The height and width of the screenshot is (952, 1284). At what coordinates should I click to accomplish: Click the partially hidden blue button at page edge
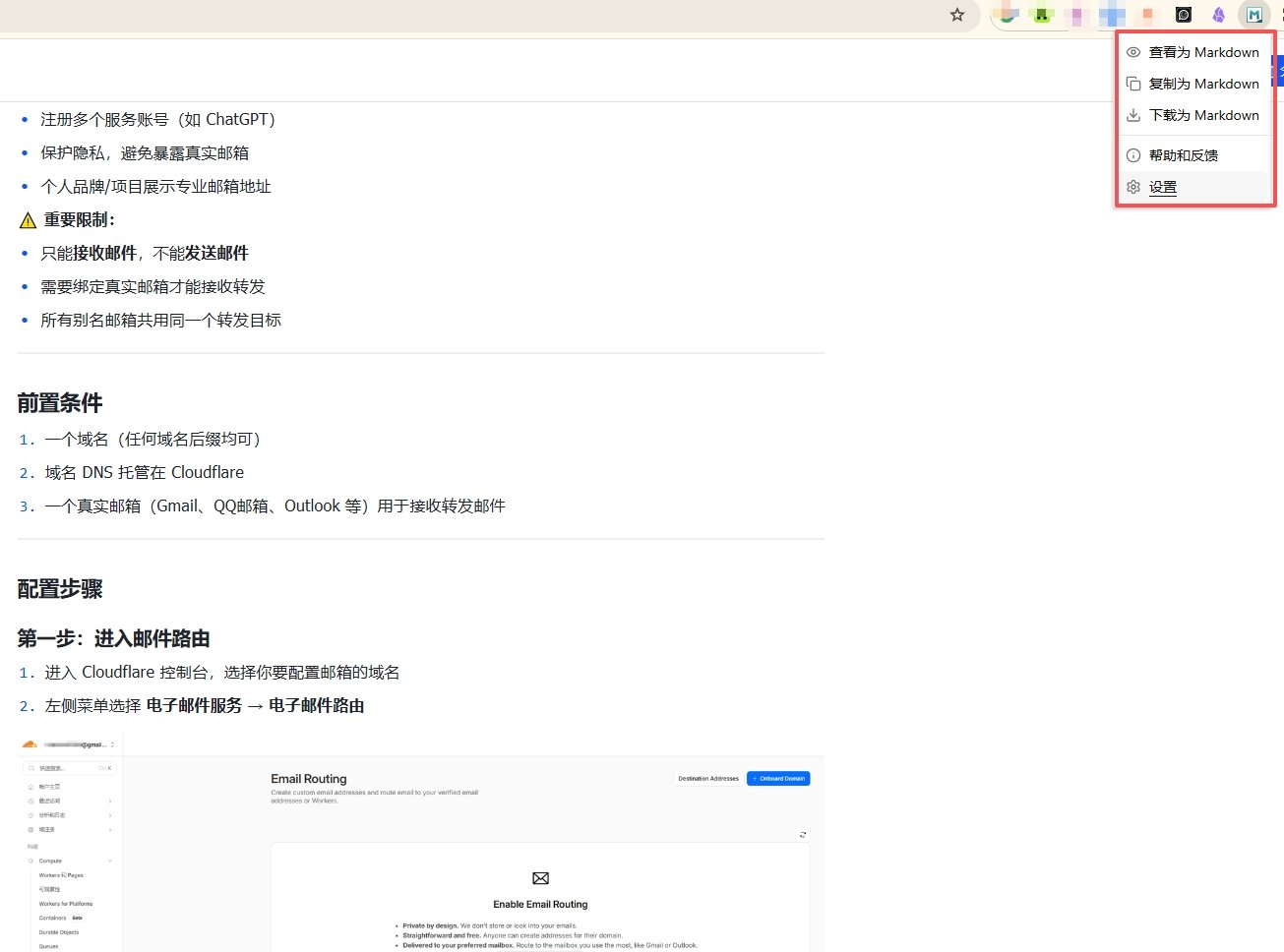tap(1279, 71)
